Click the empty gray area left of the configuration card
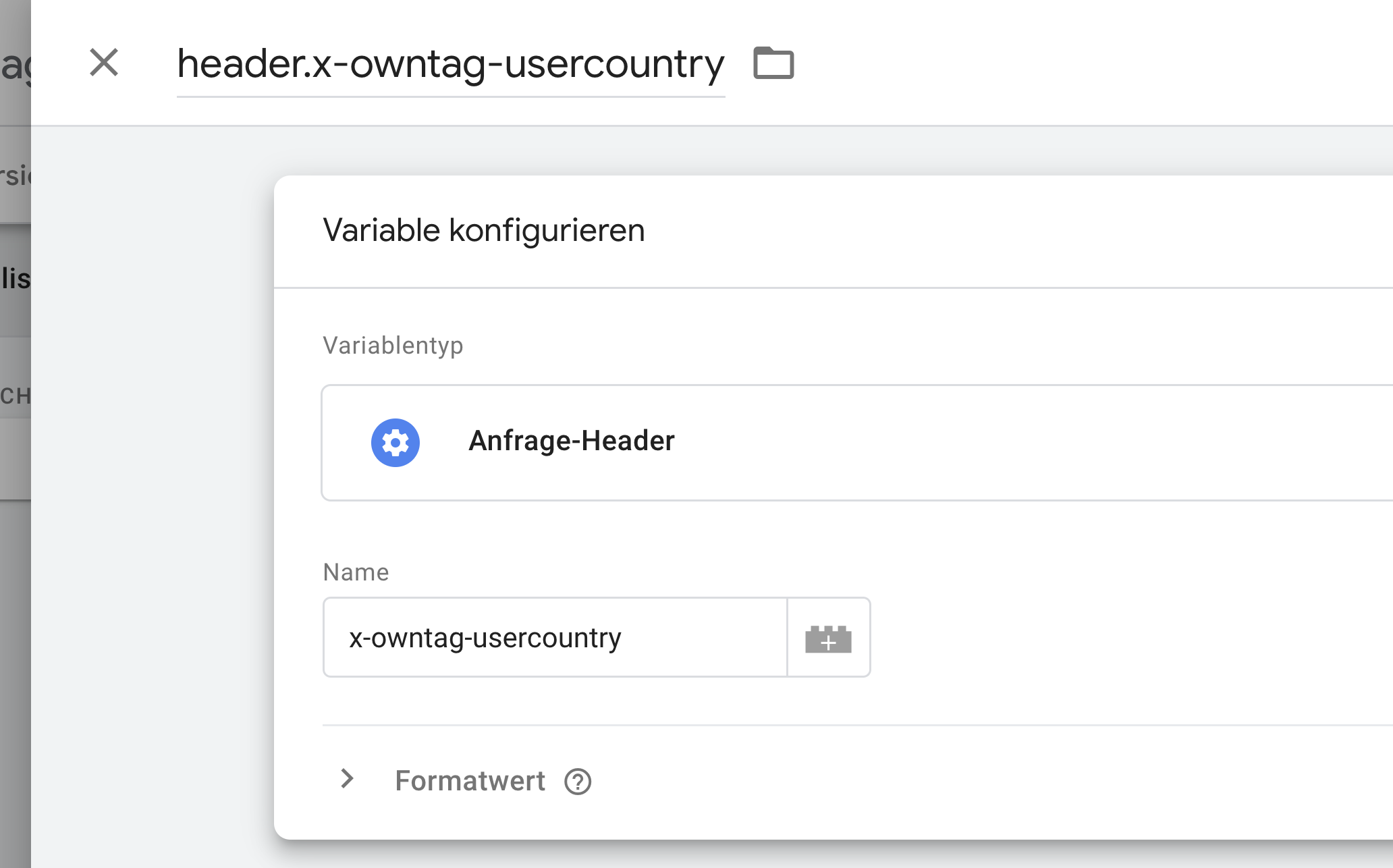 pyautogui.click(x=152, y=472)
